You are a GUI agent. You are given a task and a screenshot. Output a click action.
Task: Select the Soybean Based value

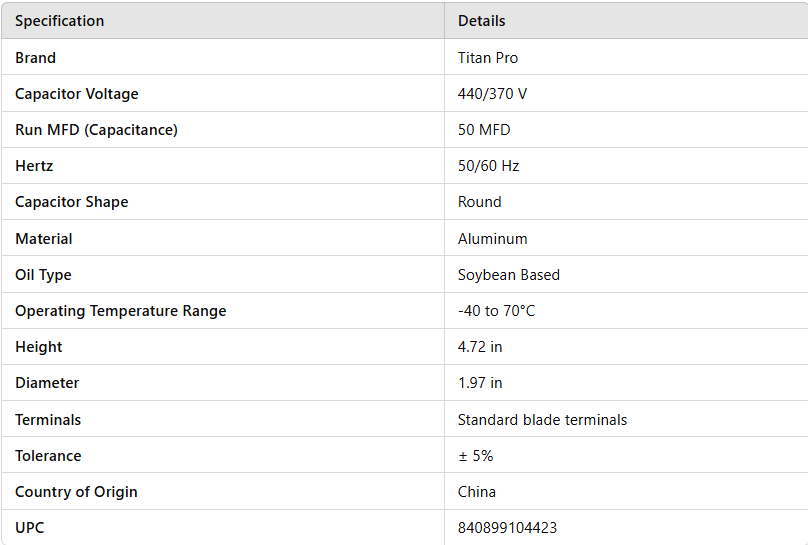pos(508,275)
